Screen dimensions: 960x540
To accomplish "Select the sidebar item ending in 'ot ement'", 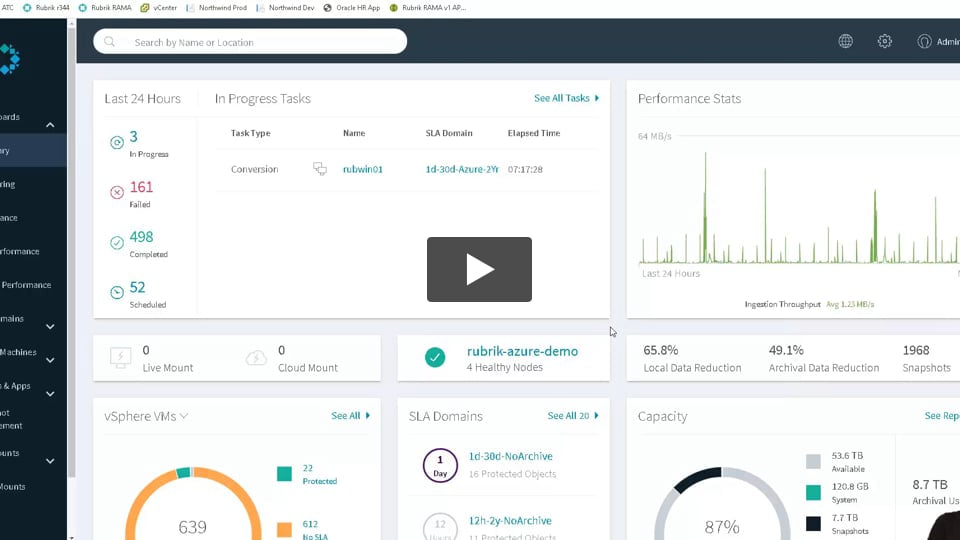I will [11, 419].
